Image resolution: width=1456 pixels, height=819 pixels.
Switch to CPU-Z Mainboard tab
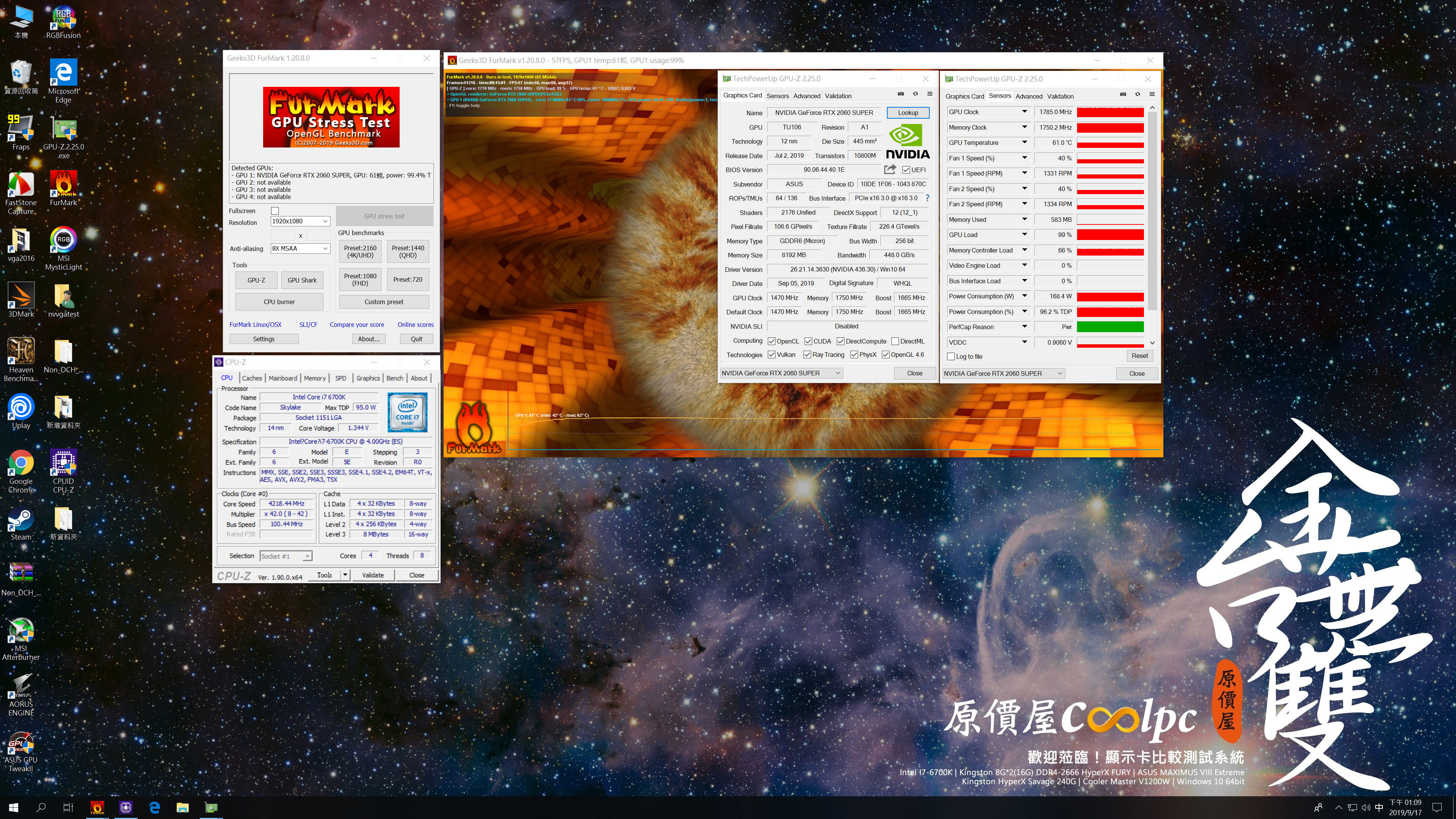[x=282, y=378]
